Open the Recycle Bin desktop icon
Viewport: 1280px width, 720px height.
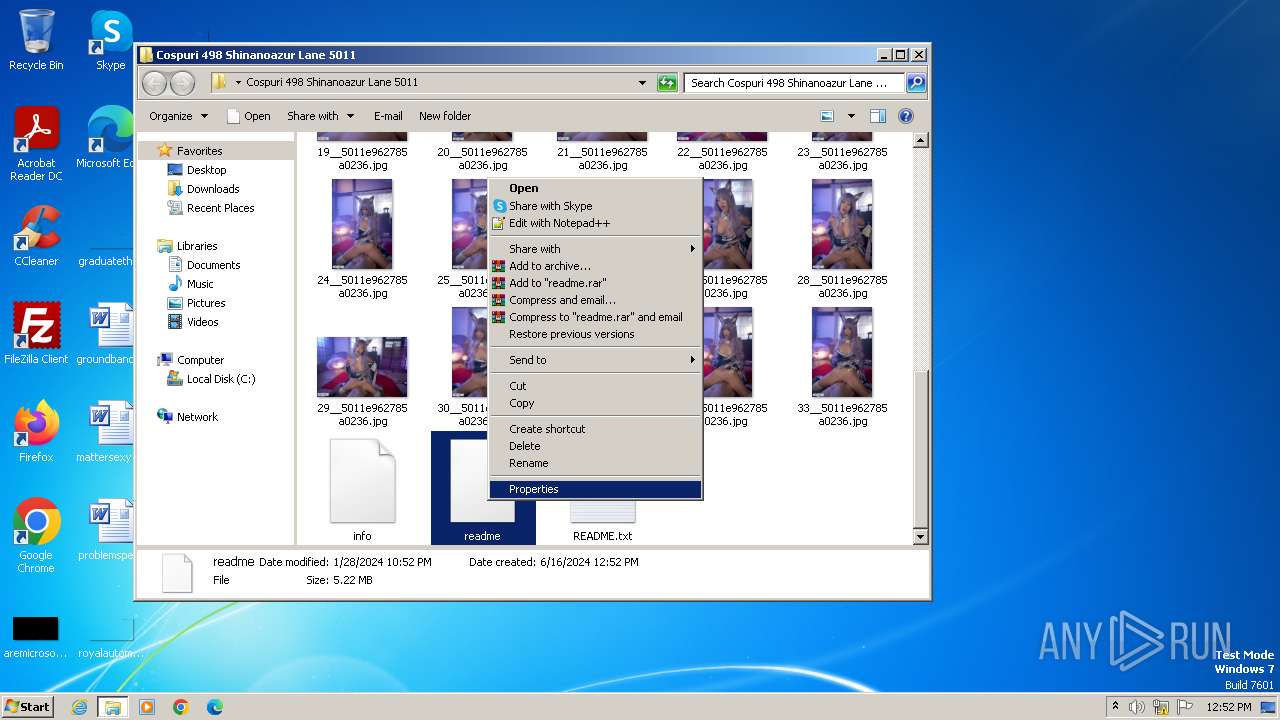(36, 40)
